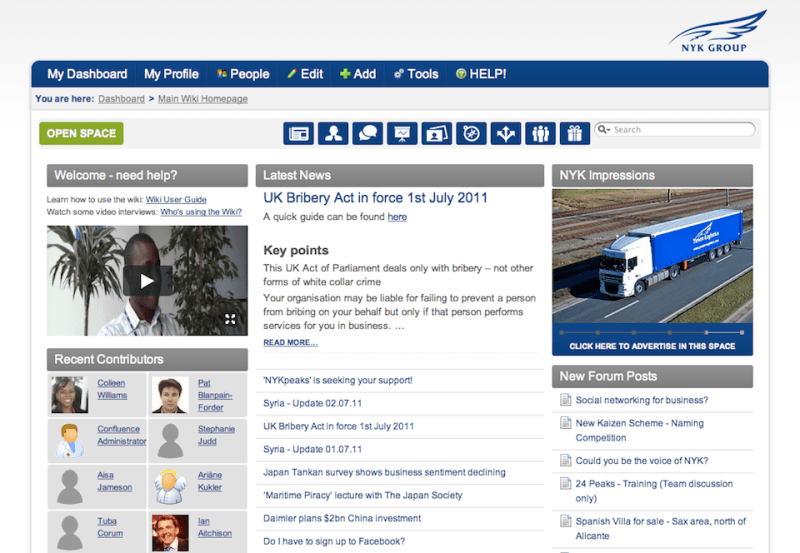Play the welcome interview video

point(147,281)
